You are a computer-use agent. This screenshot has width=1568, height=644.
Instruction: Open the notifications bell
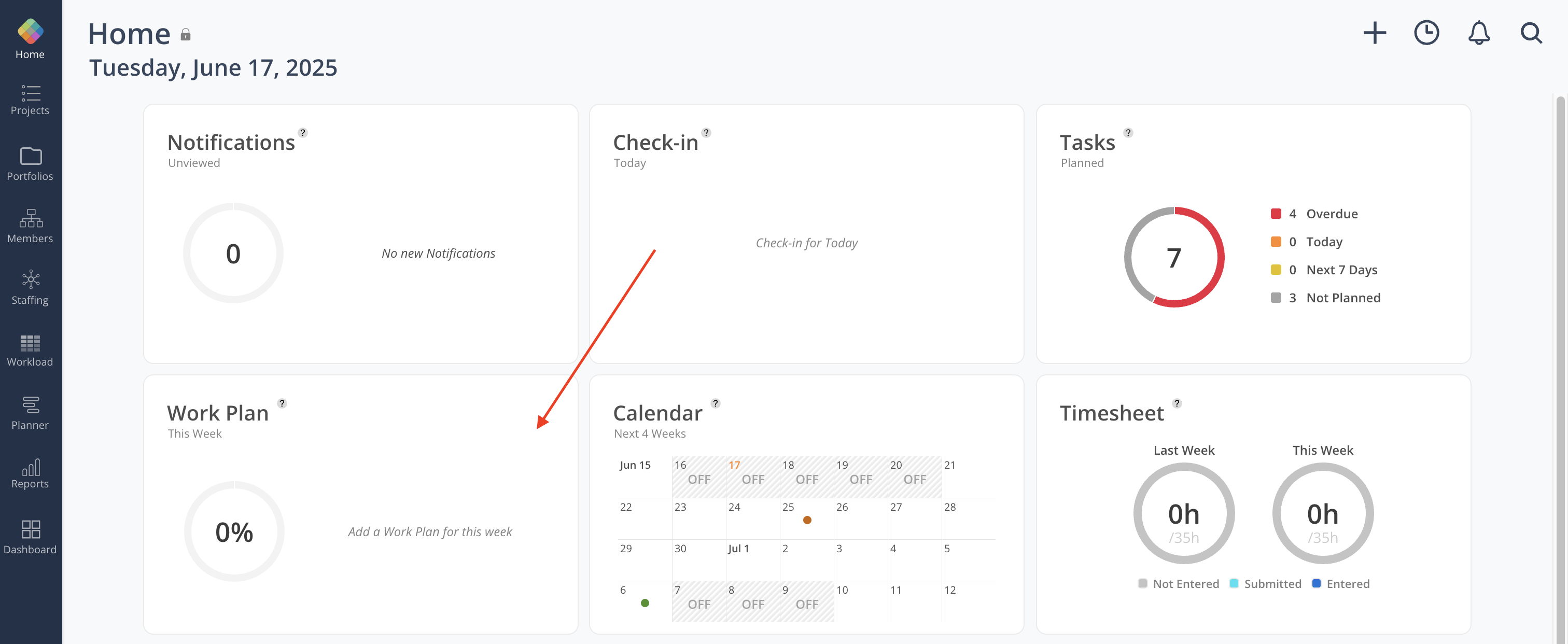1478,33
